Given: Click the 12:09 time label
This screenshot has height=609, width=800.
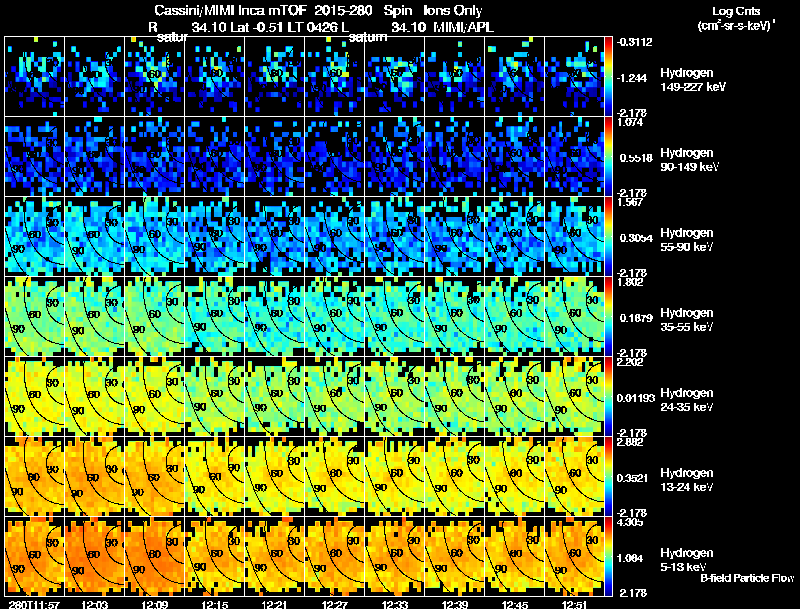Looking at the screenshot, I should [x=154, y=604].
